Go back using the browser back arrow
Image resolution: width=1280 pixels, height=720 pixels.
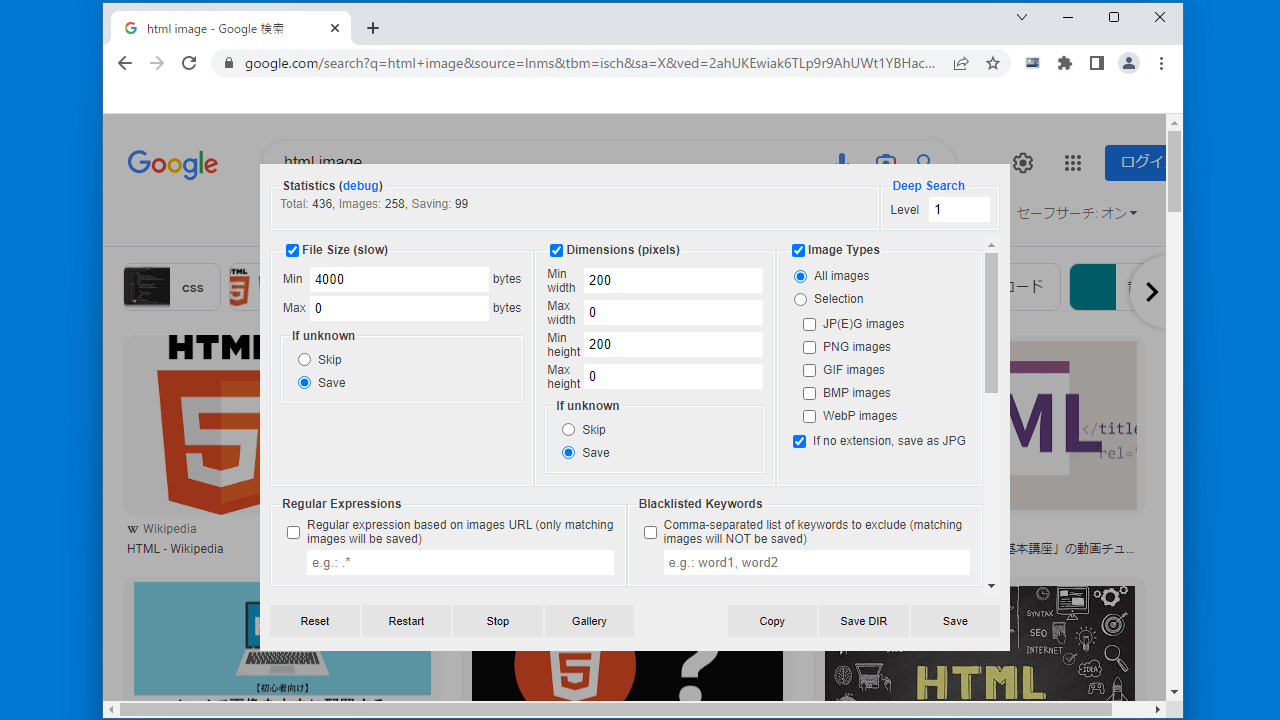tap(125, 63)
